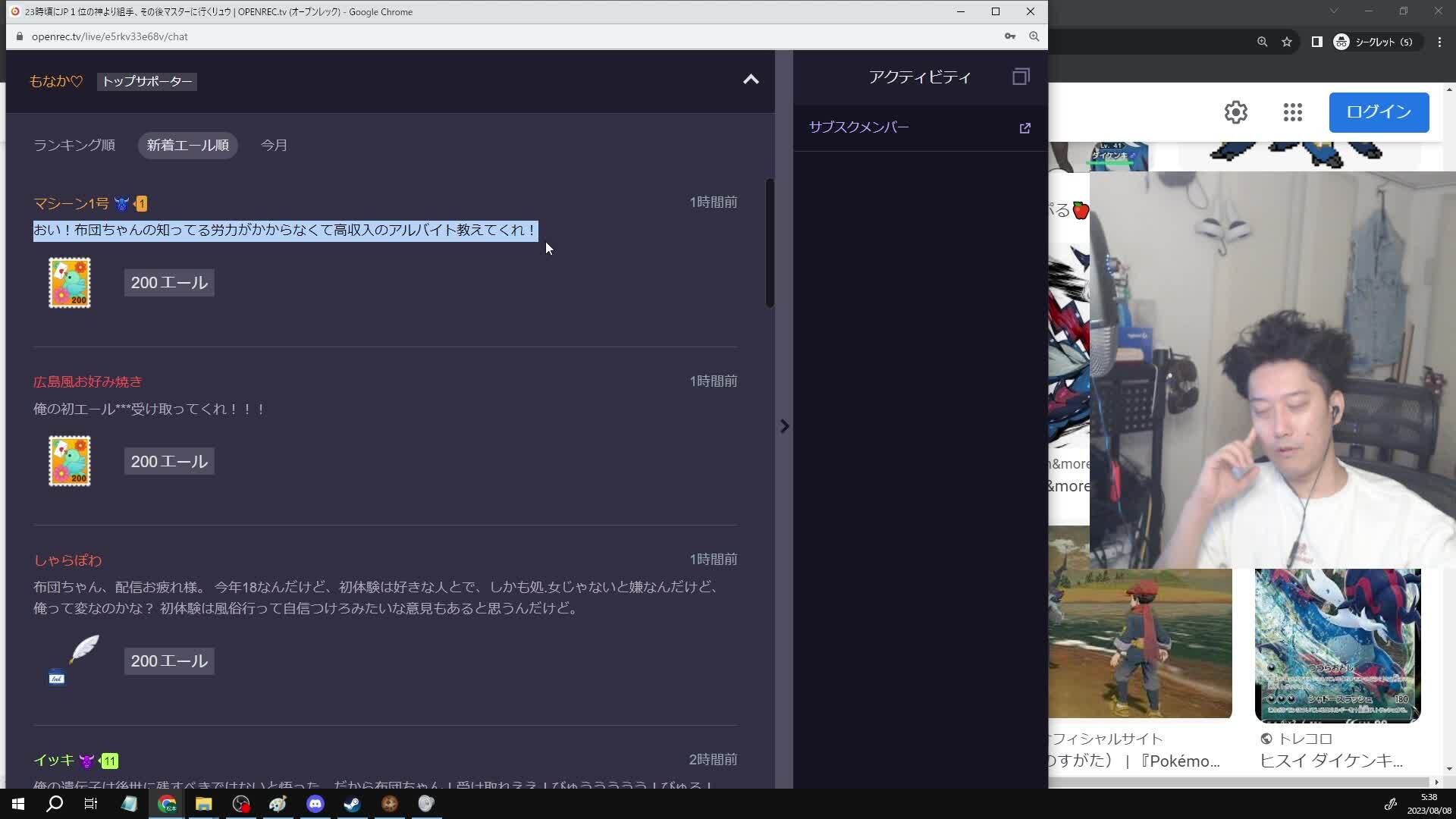Open File Explorer from the taskbar
Screen dimensions: 1456x819
click(x=203, y=804)
